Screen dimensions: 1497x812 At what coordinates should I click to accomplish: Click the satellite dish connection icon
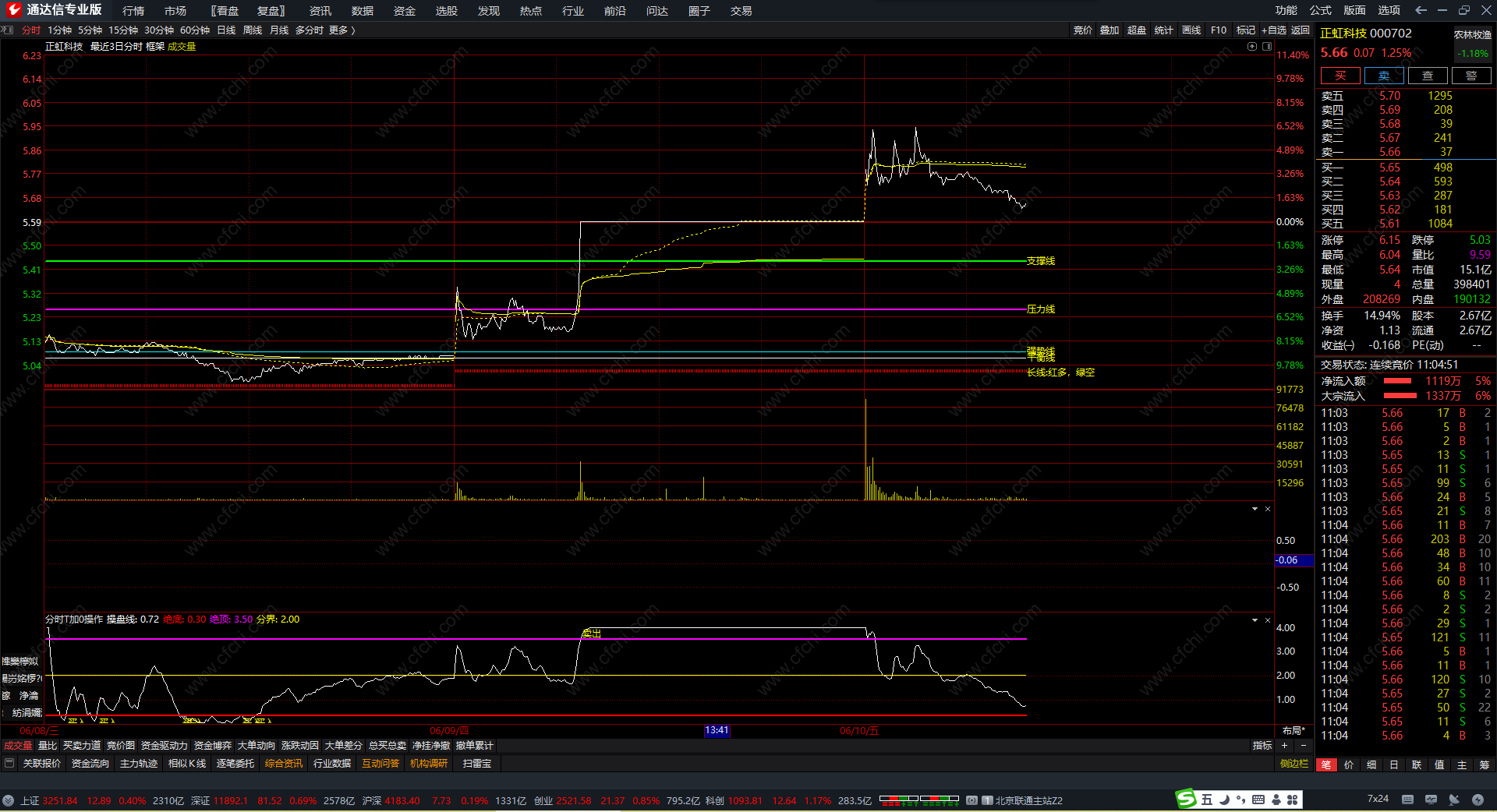1454,800
